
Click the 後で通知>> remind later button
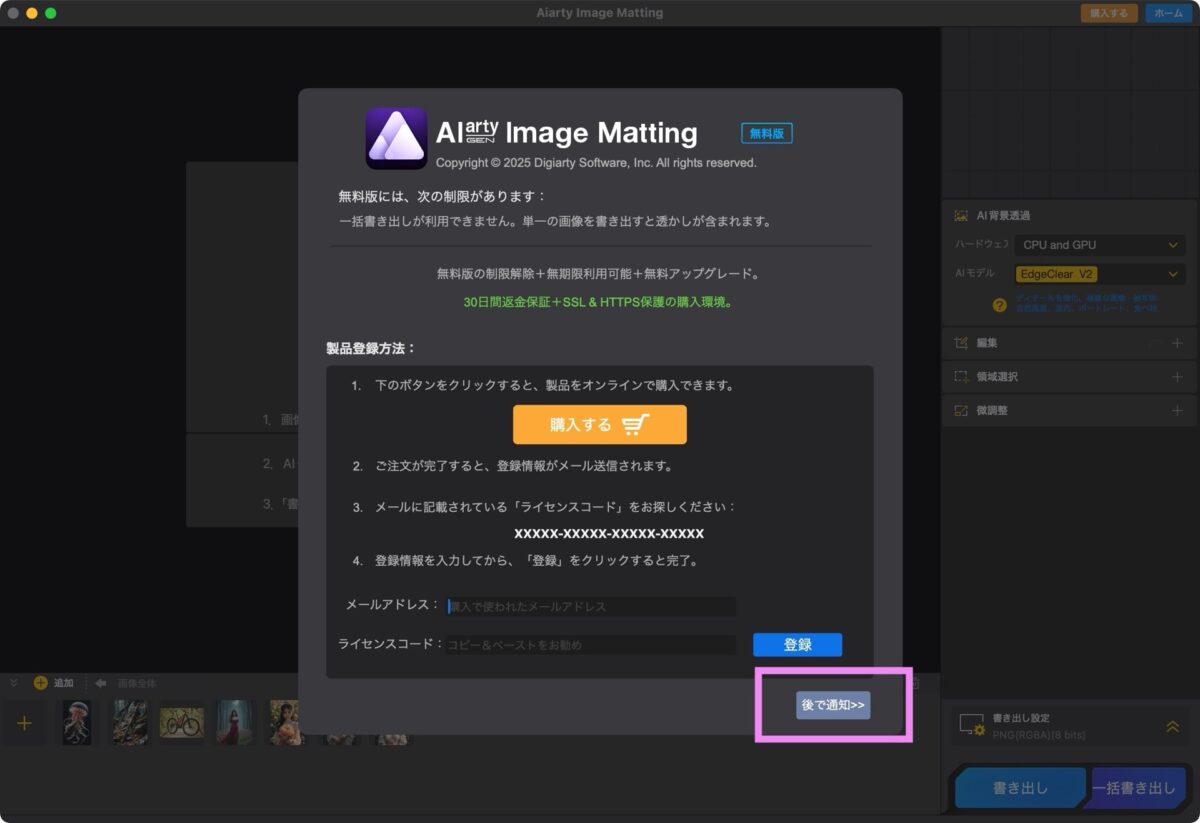coord(833,705)
